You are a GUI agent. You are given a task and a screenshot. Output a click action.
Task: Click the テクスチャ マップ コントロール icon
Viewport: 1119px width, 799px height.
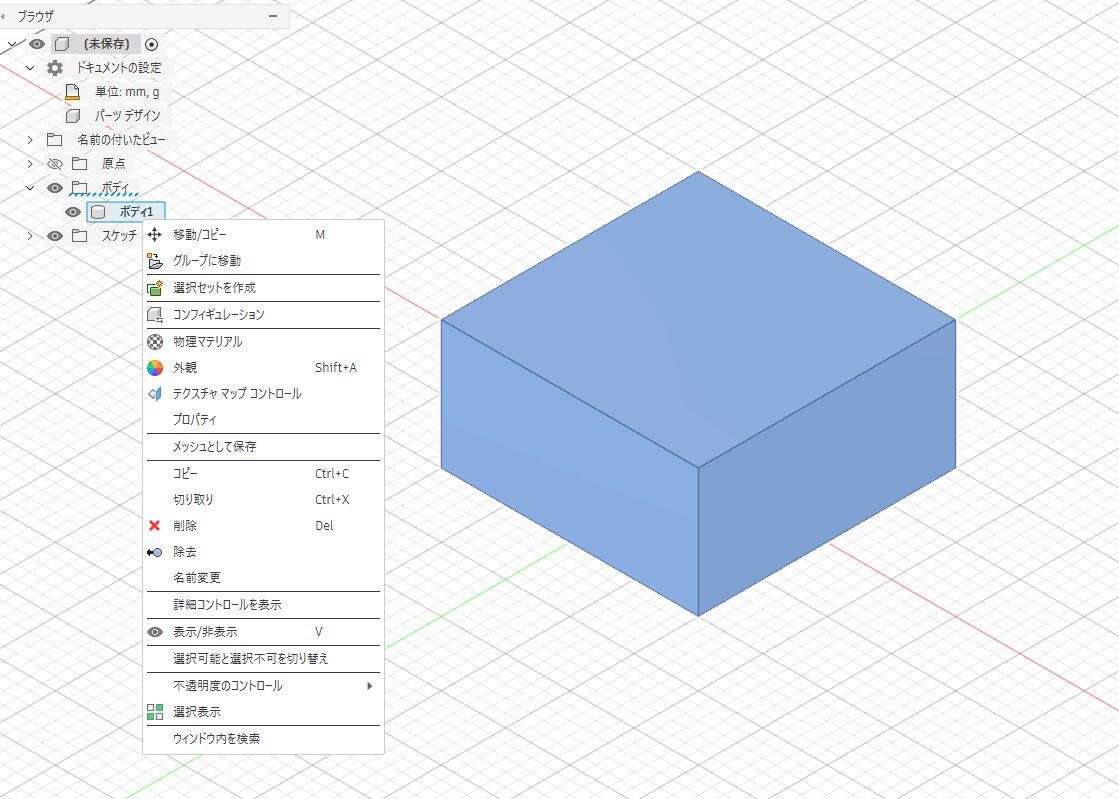(155, 394)
